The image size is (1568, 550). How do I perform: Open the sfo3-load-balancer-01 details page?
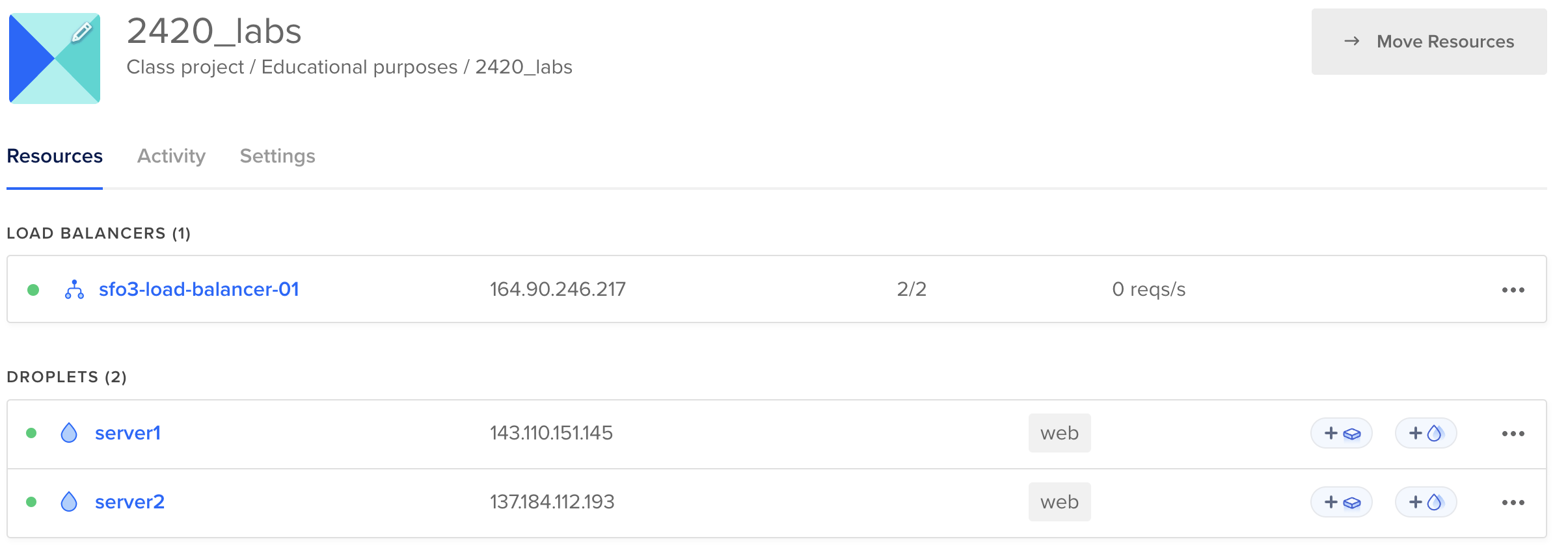coord(198,290)
